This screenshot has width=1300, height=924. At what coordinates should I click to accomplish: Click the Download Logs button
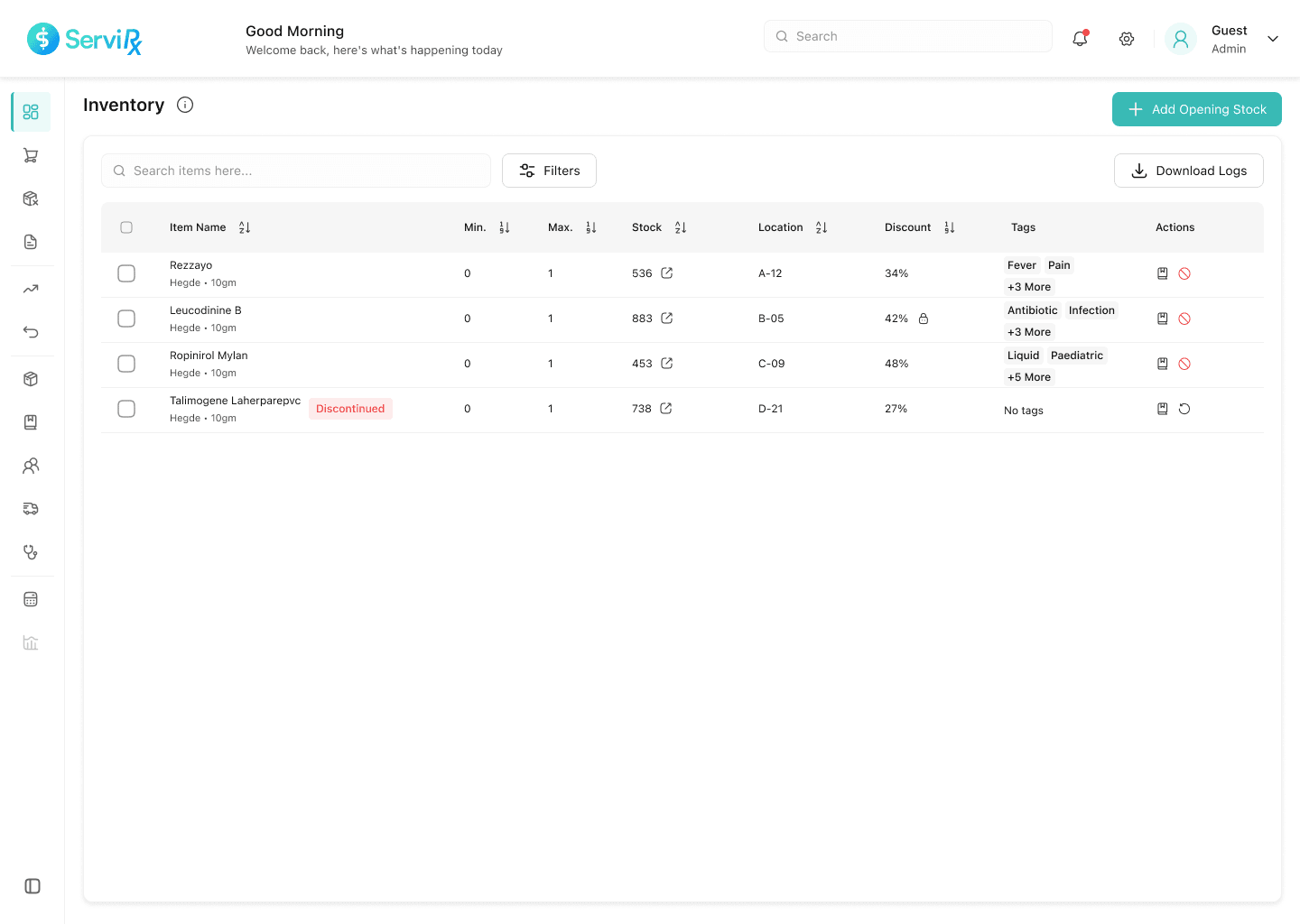pyautogui.click(x=1188, y=171)
